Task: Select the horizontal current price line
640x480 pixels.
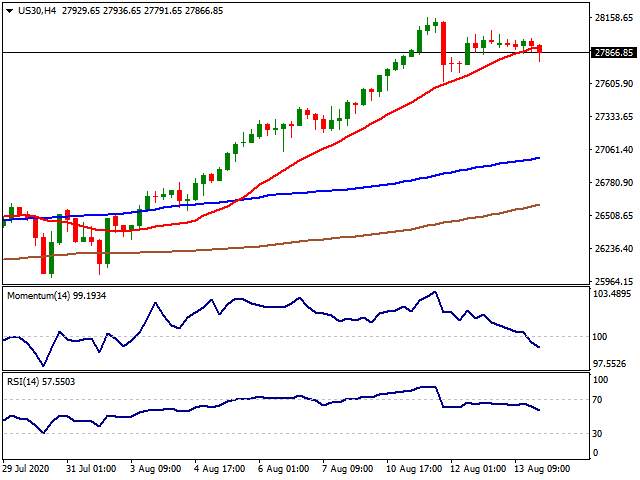Action: (296, 53)
